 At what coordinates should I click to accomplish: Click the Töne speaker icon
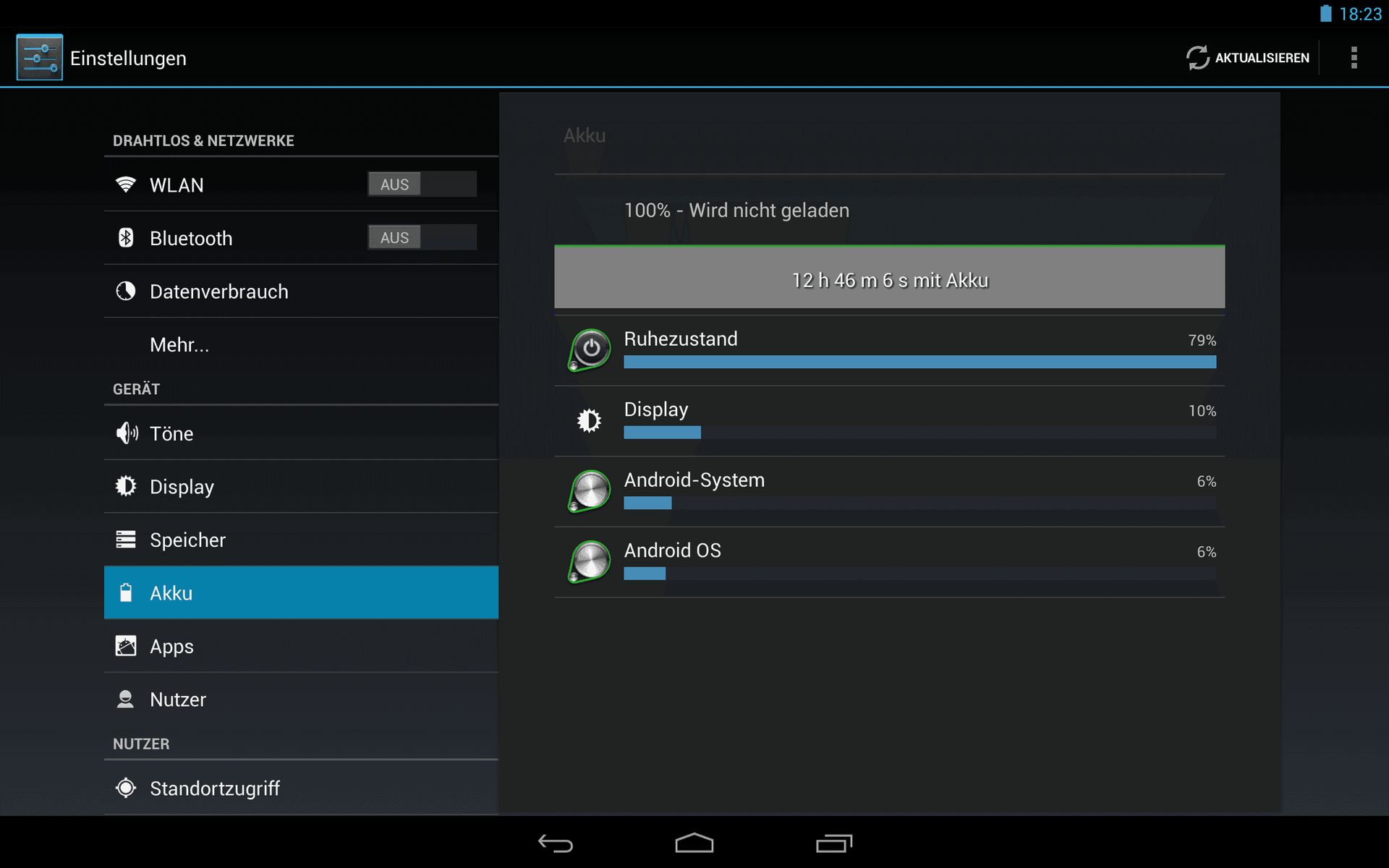coord(127,433)
